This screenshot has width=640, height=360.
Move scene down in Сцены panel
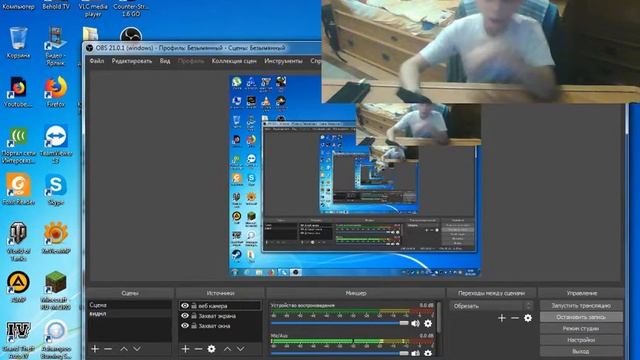coord(137,349)
